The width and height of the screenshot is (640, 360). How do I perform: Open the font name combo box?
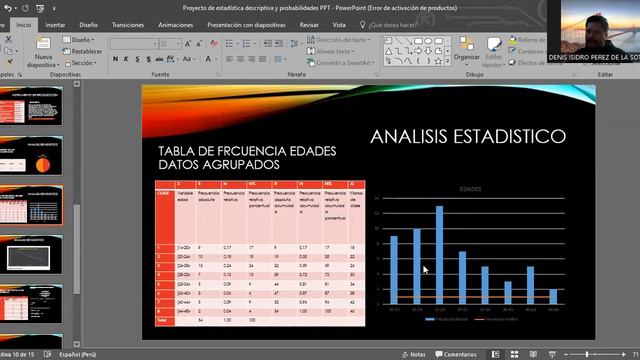pyautogui.click(x=134, y=44)
